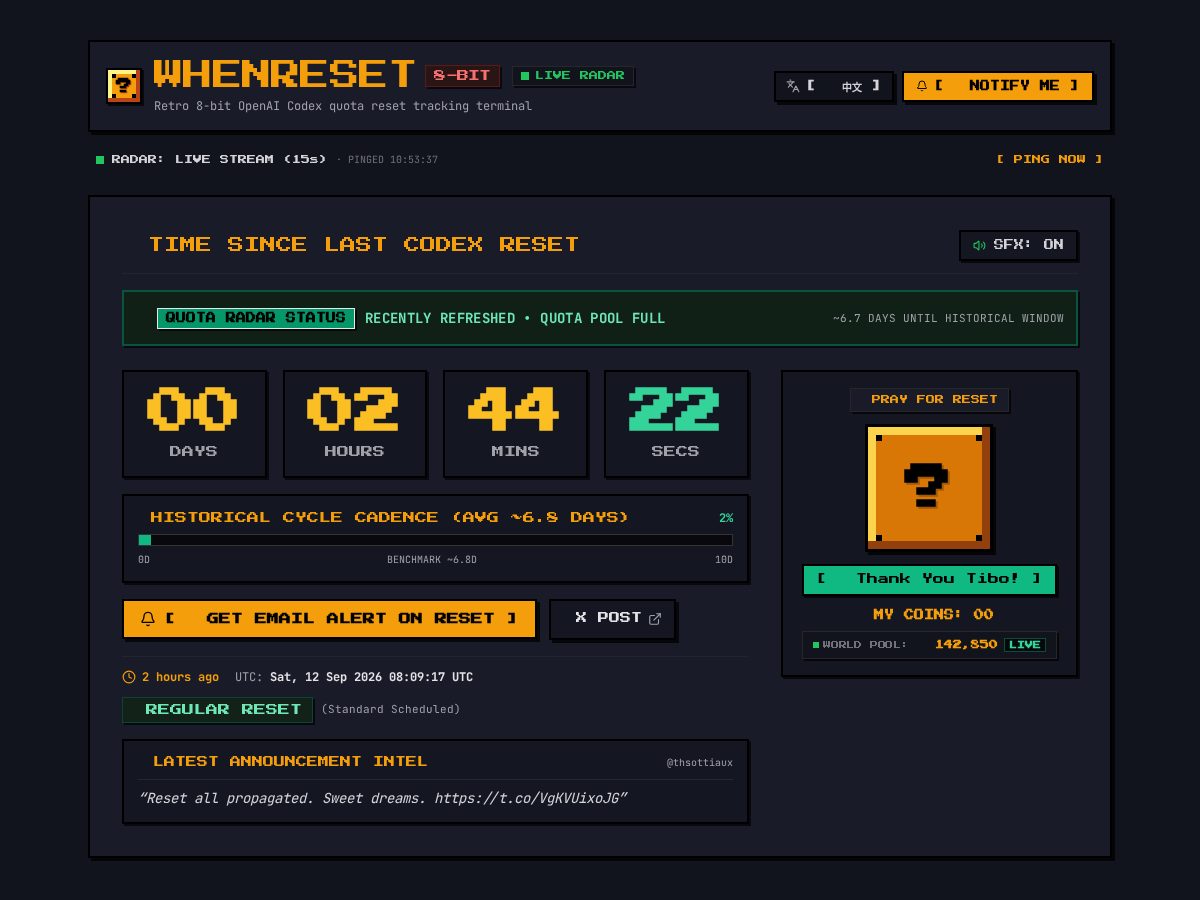This screenshot has width=1200, height=900.
Task: Click the Quota Radar Status label
Action: (x=256, y=318)
